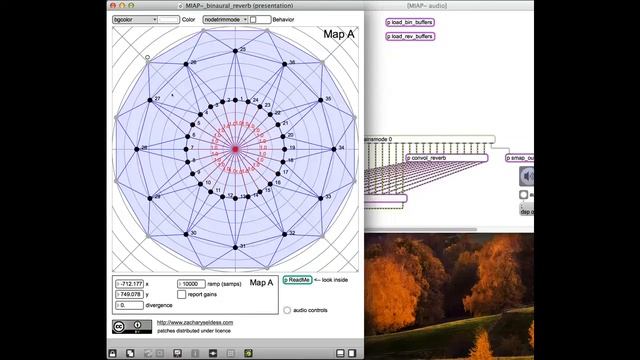Click p load_rev_buffers object
The height and width of the screenshot is (360, 640).
[410, 36]
